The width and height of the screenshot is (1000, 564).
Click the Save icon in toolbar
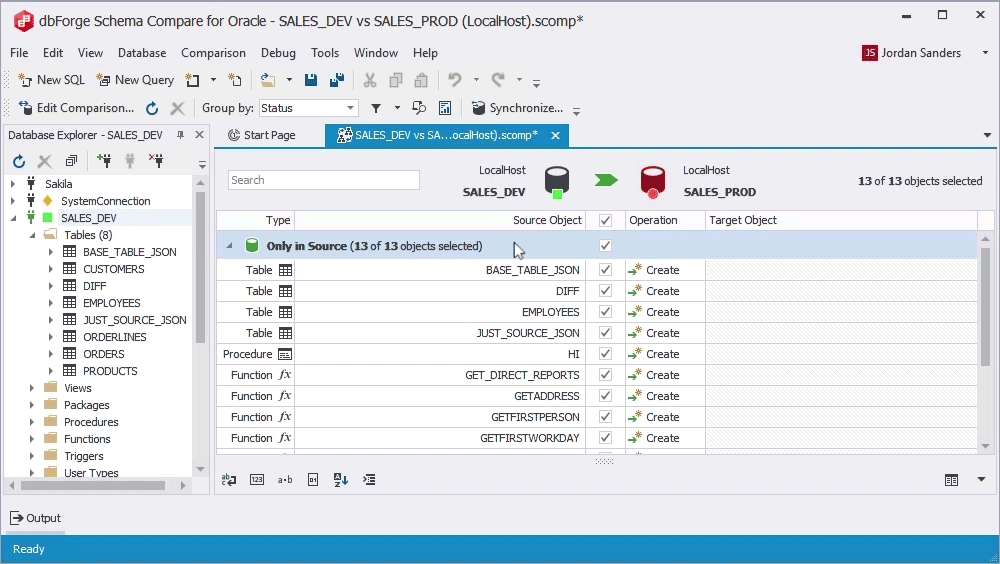tap(311, 80)
